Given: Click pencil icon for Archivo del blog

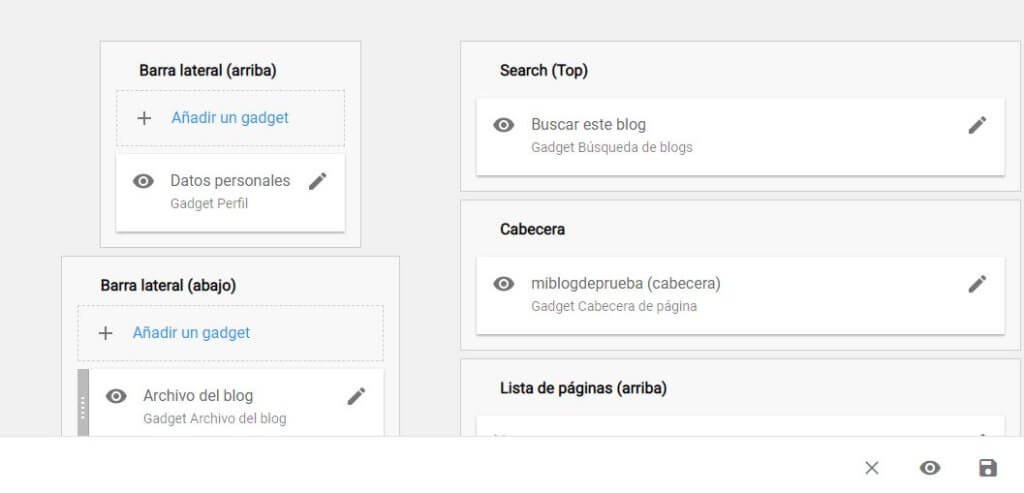Looking at the screenshot, I should [x=356, y=396].
